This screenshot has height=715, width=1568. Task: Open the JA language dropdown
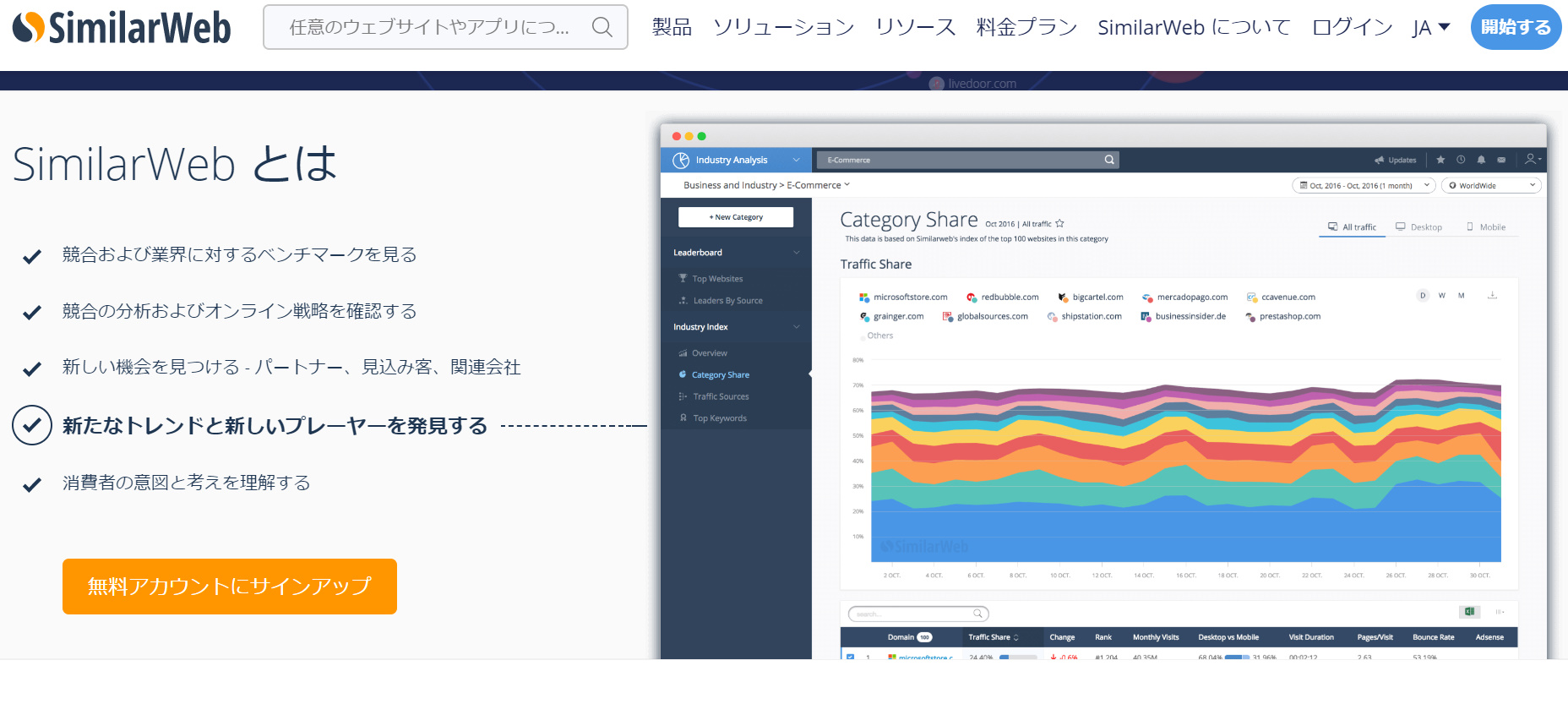point(1431,28)
